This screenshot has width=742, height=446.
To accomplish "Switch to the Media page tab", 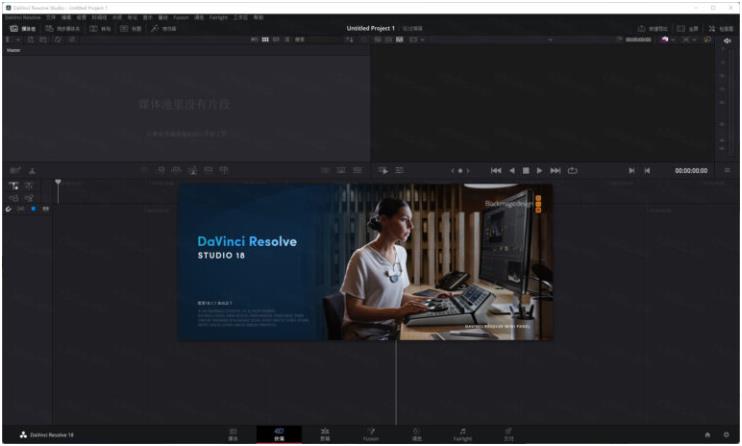I will 233,435.
